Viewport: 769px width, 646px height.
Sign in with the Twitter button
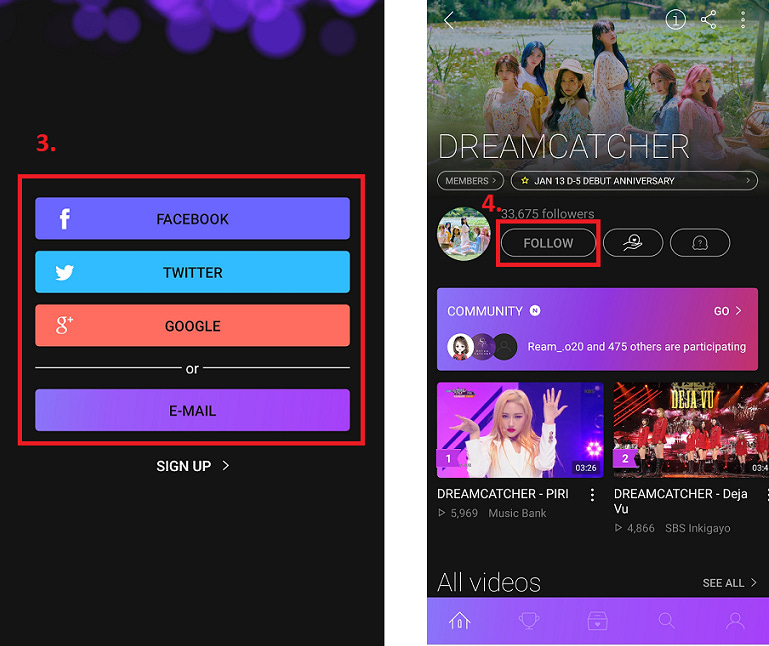click(192, 272)
